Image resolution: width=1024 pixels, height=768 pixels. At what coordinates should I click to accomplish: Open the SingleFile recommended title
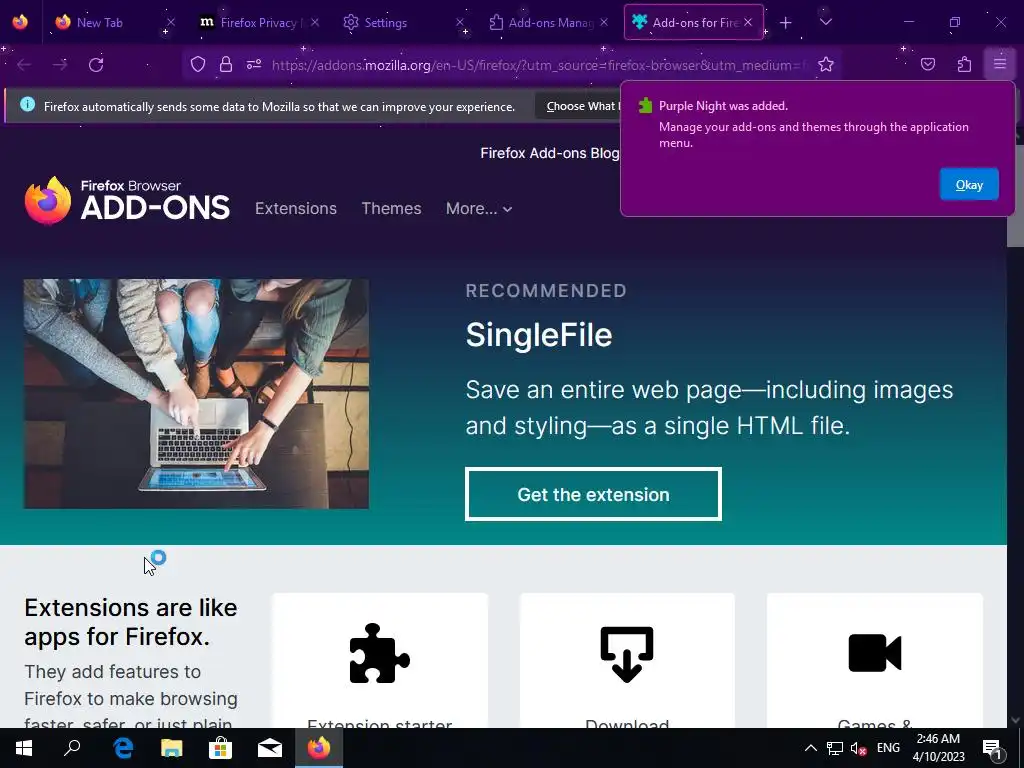539,335
